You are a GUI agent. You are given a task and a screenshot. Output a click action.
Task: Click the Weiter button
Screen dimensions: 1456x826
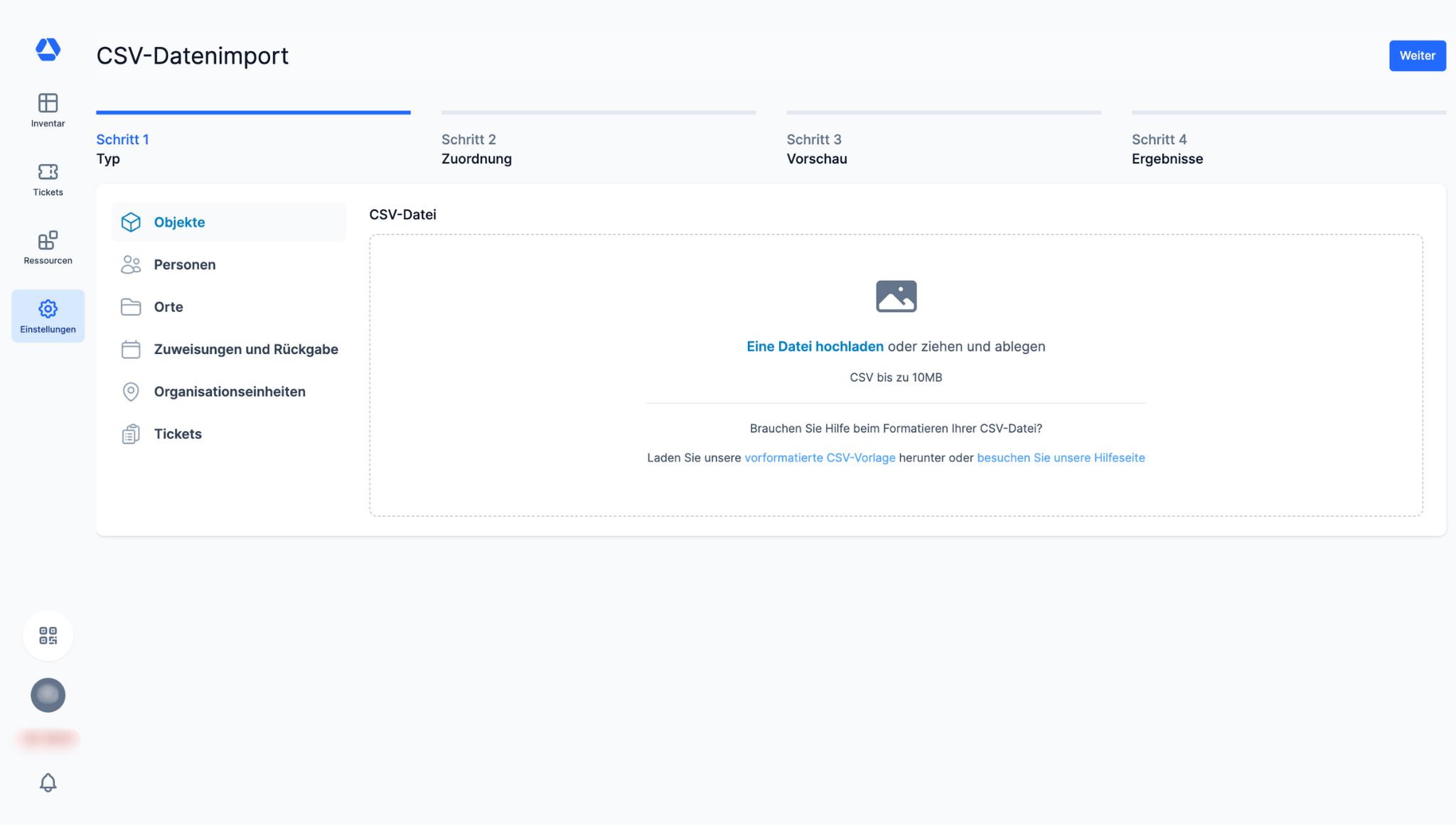[x=1417, y=55]
